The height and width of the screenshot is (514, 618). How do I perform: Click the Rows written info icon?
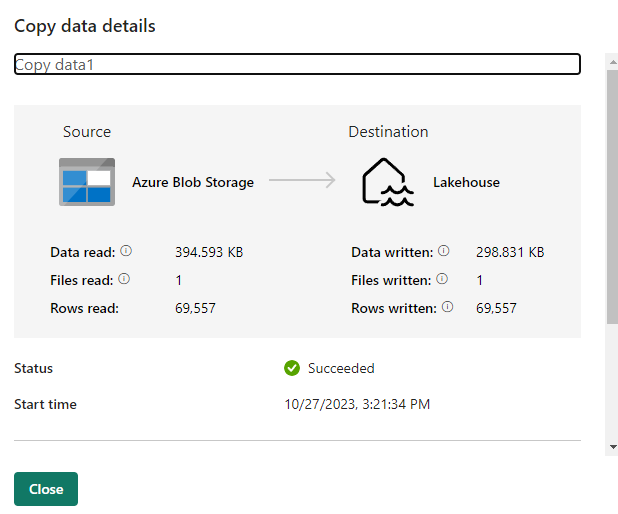coord(448,308)
